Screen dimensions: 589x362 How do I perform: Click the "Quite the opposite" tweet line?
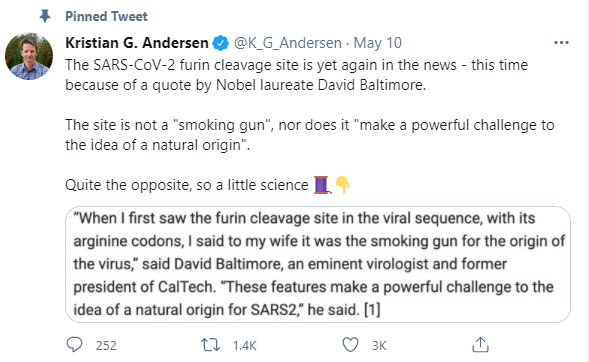tap(187, 185)
